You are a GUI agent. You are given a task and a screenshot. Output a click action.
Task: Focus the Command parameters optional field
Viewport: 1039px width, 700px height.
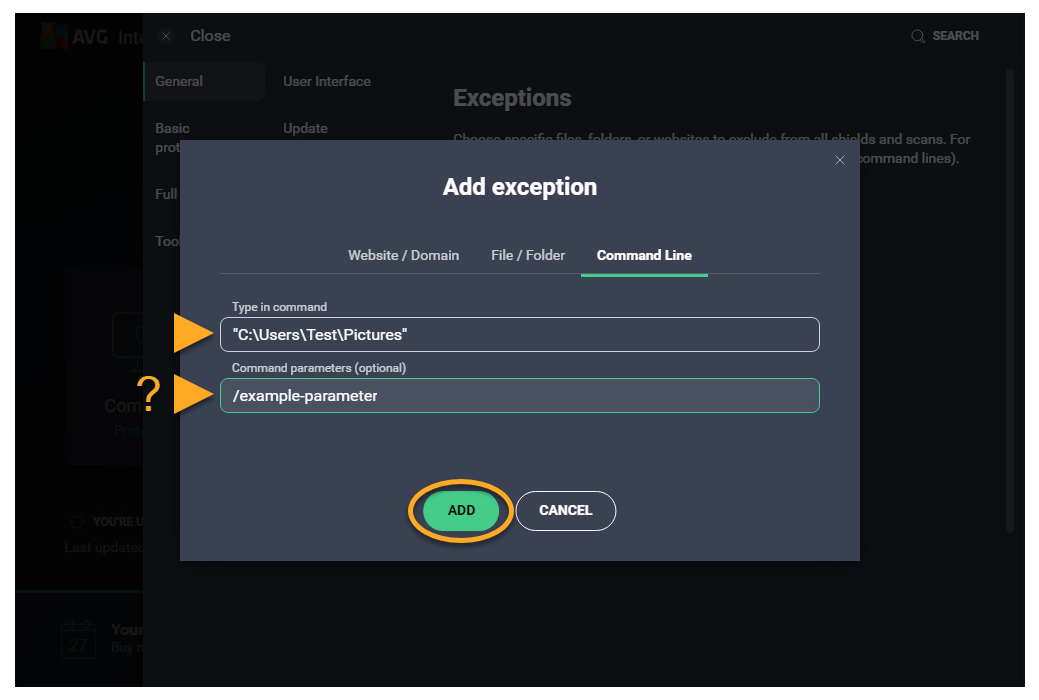click(x=519, y=396)
